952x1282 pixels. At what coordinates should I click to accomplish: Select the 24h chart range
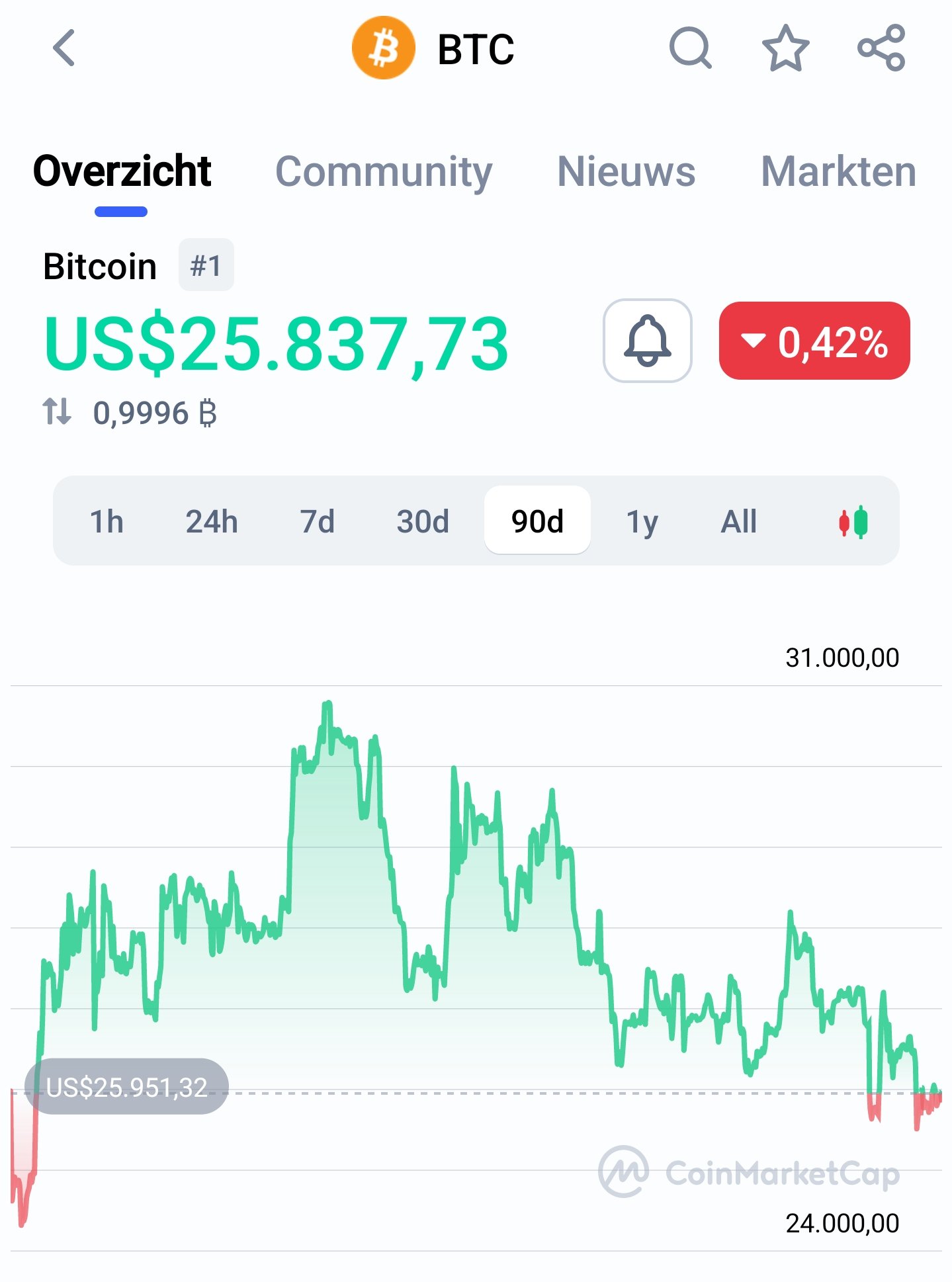(x=212, y=521)
